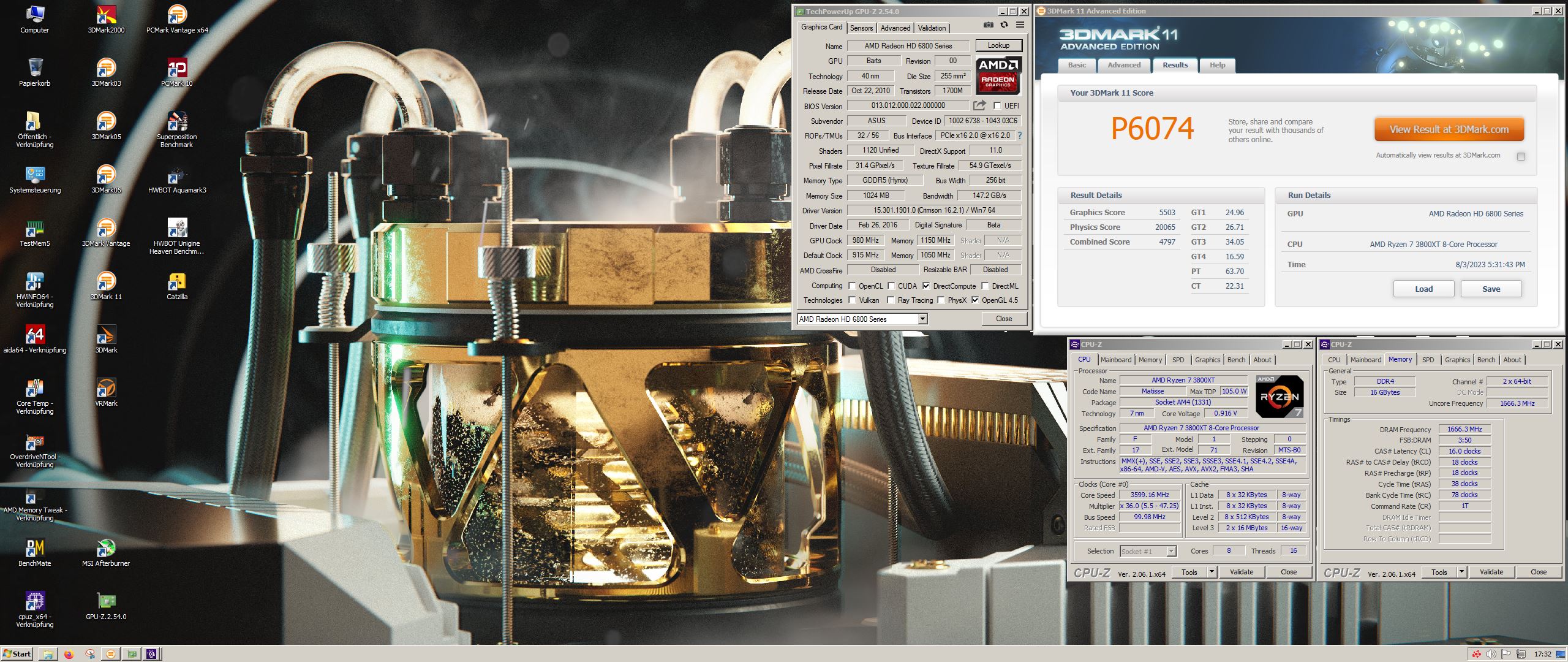Expand the Tools dropdown arrow in CPU-Z CPU window
1568x662 pixels.
click(1211, 572)
